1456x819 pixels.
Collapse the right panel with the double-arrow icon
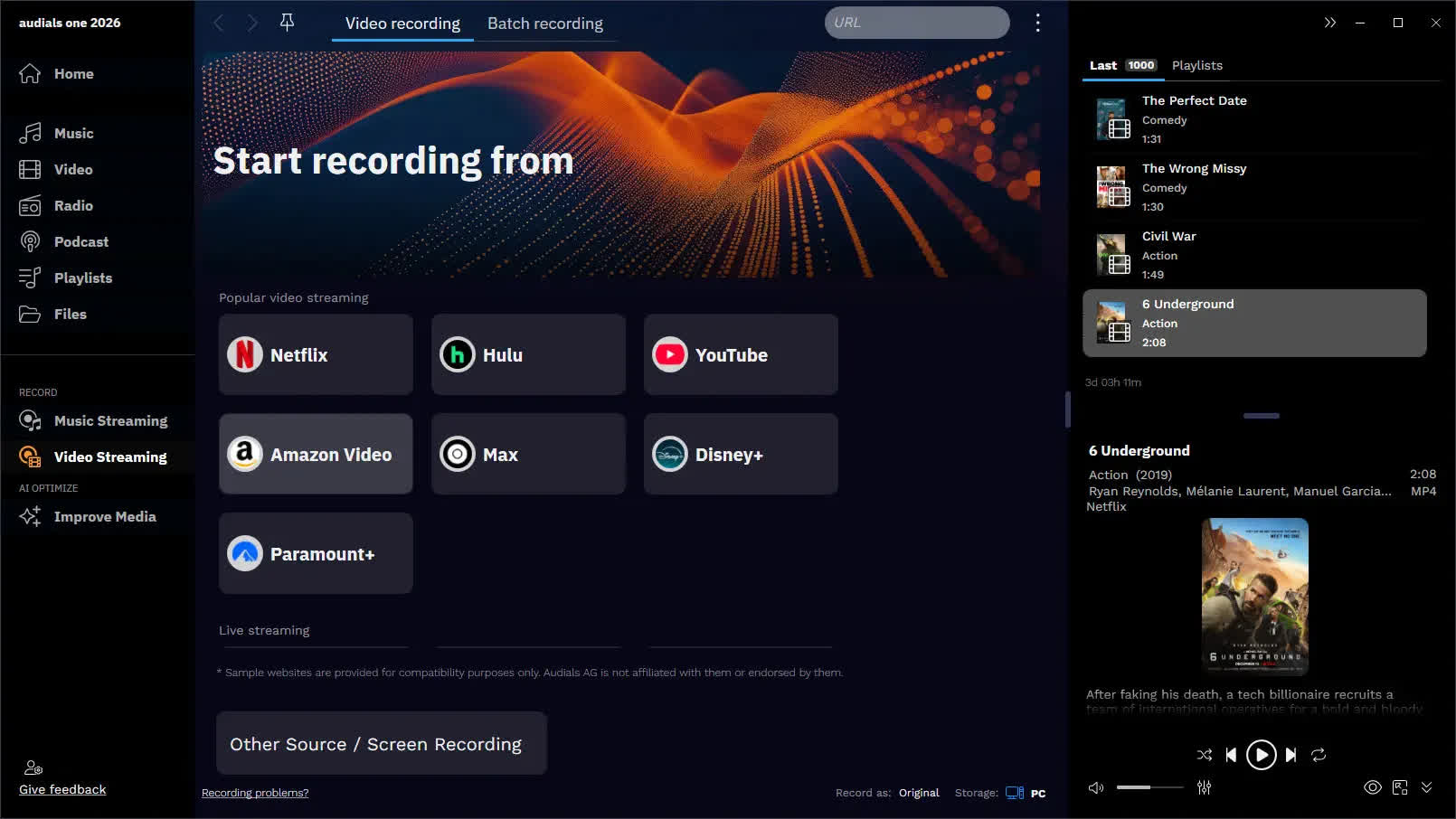point(1330,23)
